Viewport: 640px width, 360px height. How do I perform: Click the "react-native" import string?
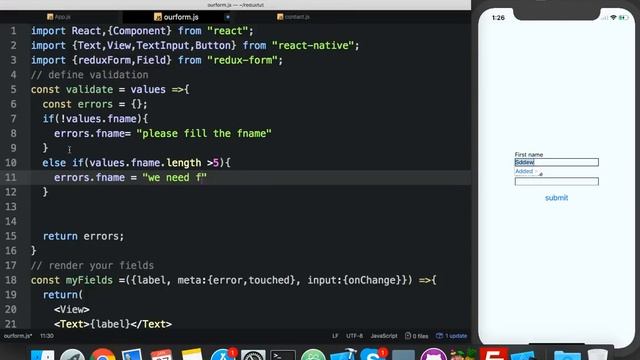pyautogui.click(x=313, y=46)
